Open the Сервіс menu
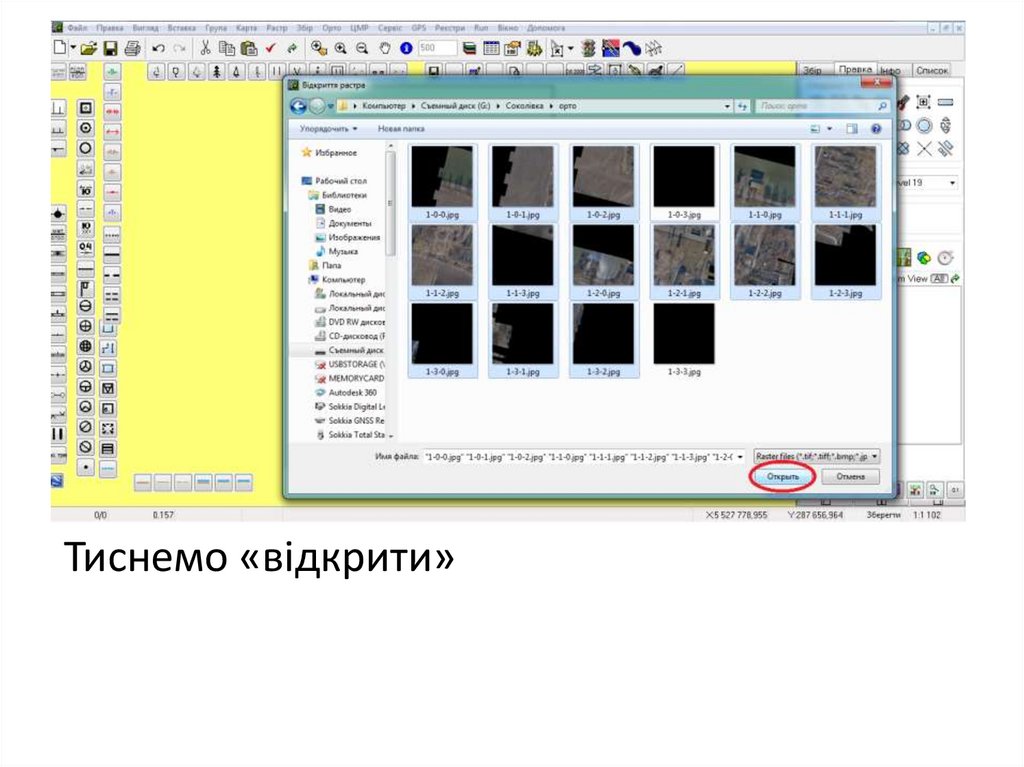Image resolution: width=1024 pixels, height=767 pixels. pyautogui.click(x=390, y=28)
